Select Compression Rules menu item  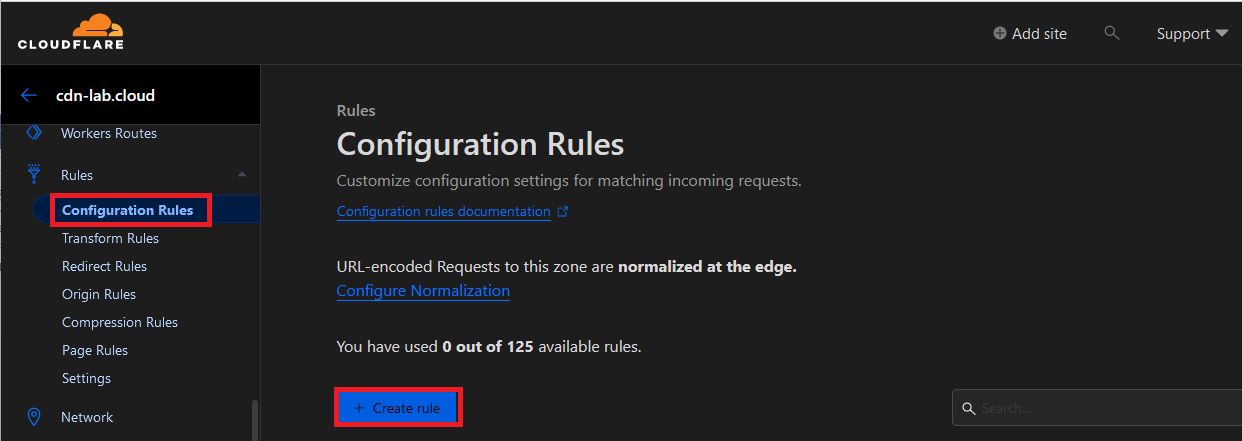120,322
